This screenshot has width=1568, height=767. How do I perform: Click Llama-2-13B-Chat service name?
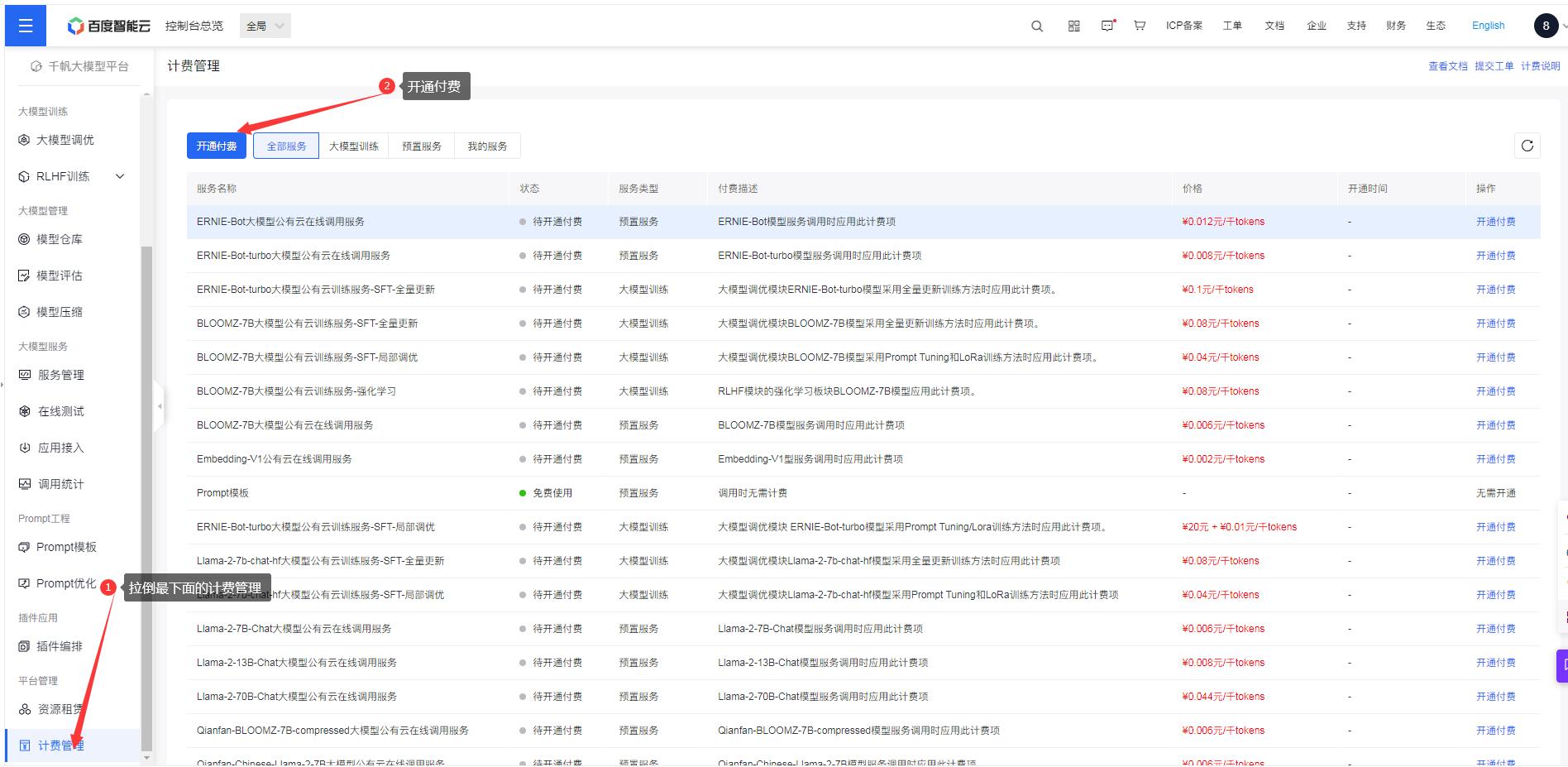click(x=297, y=663)
